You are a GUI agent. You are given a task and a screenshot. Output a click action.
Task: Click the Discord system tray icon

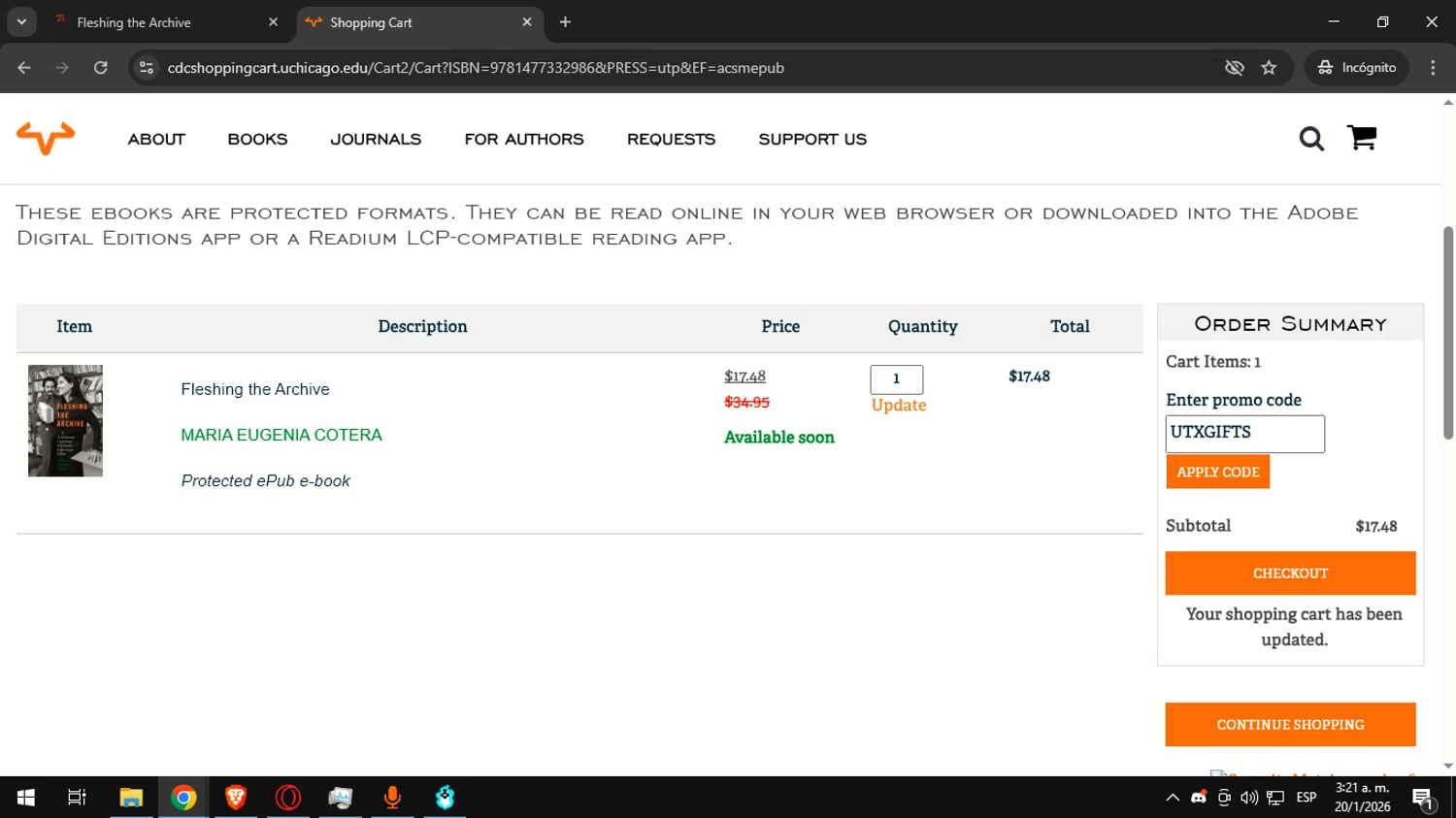1199,798
